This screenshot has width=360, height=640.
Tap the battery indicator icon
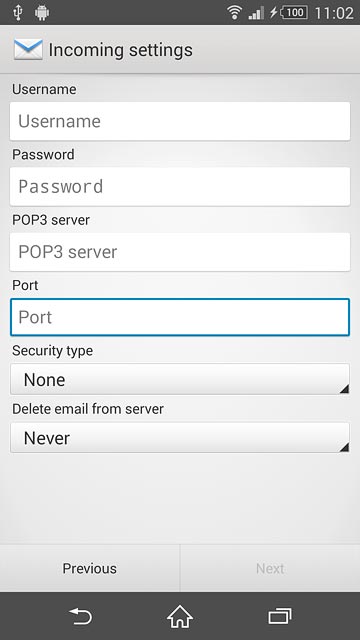293,13
